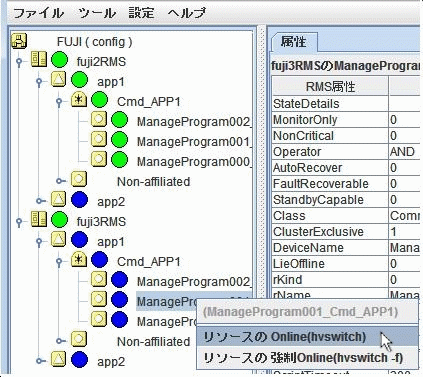The width and height of the screenshot is (423, 377).
Task: Collapse the app1 node under fuji2RMS
Action: tap(39, 82)
